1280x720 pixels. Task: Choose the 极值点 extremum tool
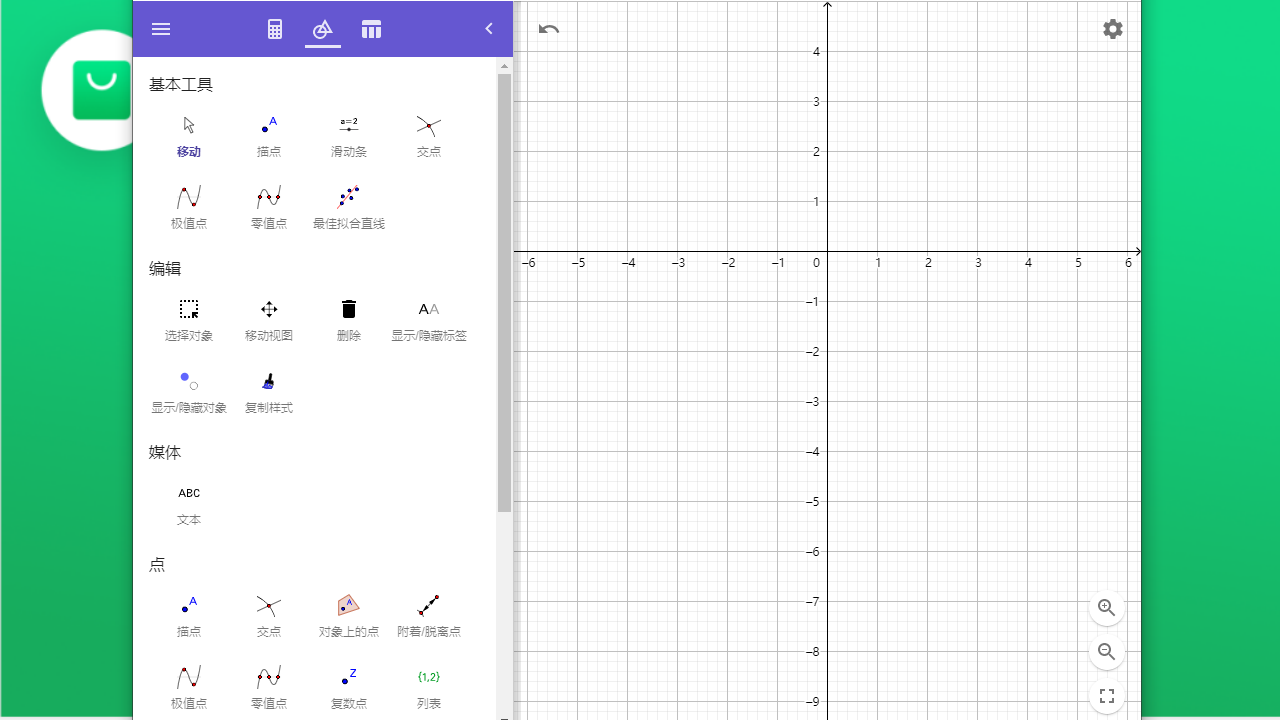(189, 205)
